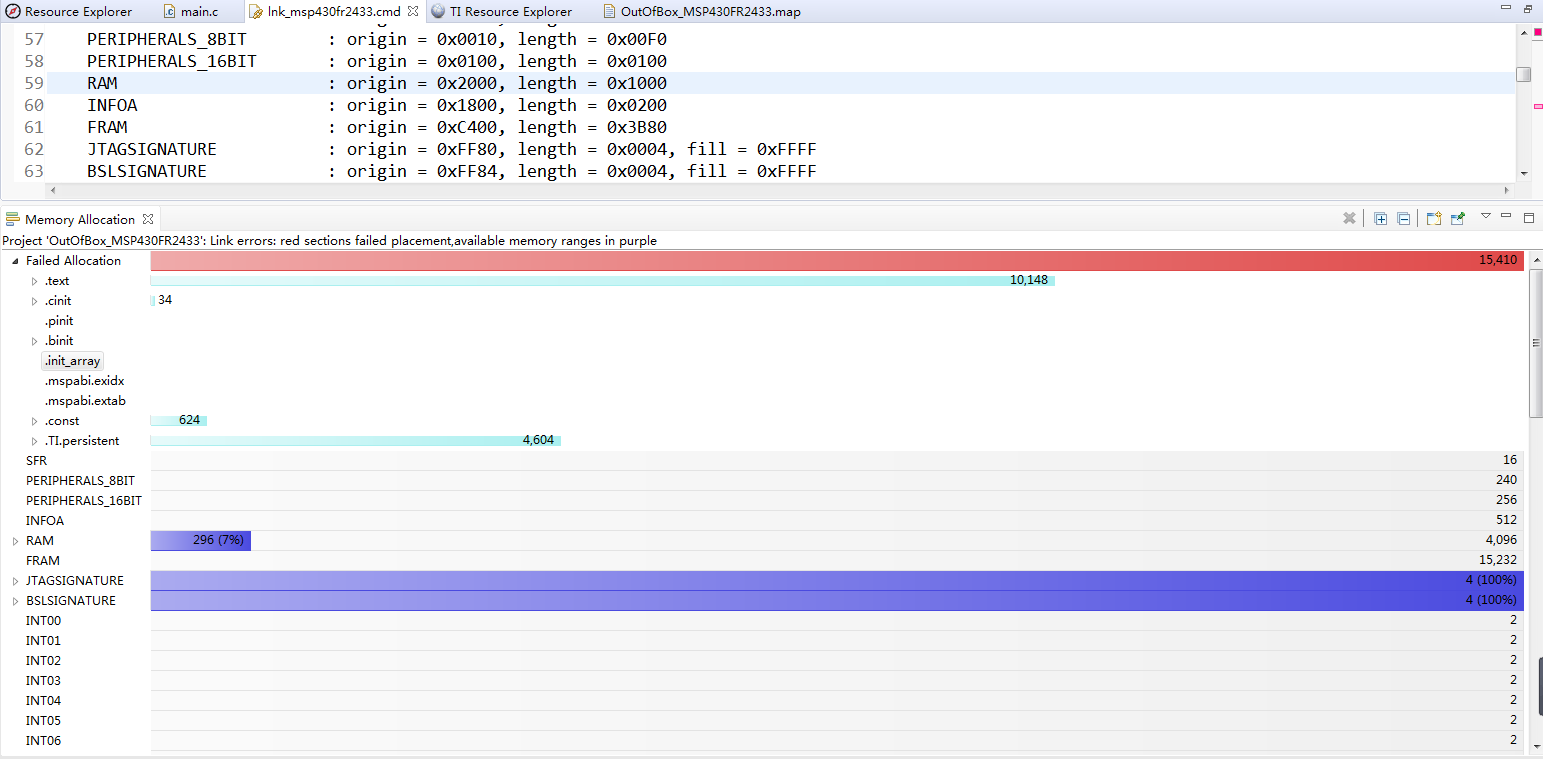Click the editor scroll-down arrow
Image resolution: width=1543 pixels, height=759 pixels.
1523,173
